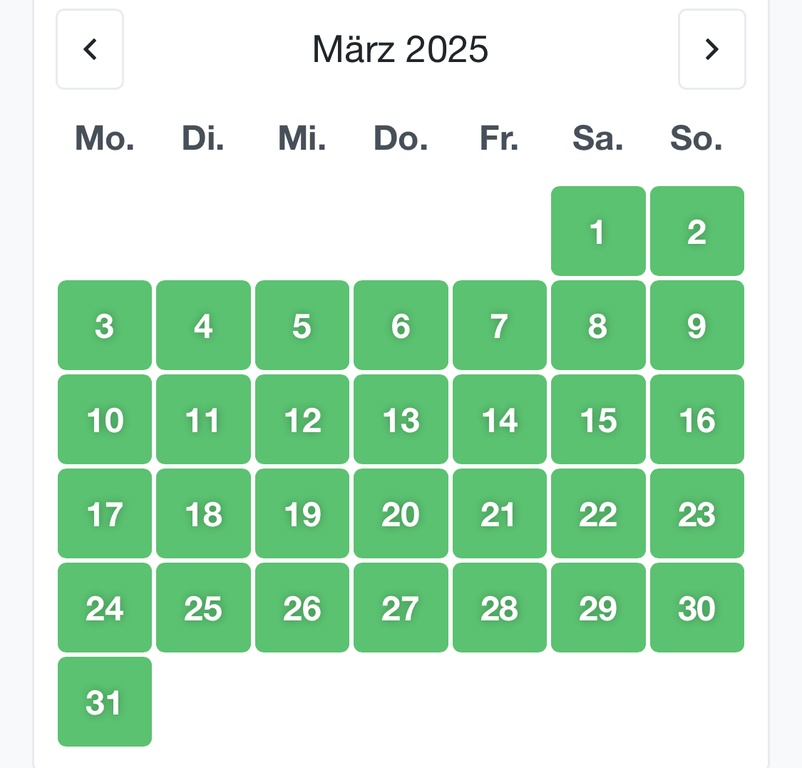802x768 pixels.
Task: Choose date 3 in the calendar
Action: click(105, 325)
